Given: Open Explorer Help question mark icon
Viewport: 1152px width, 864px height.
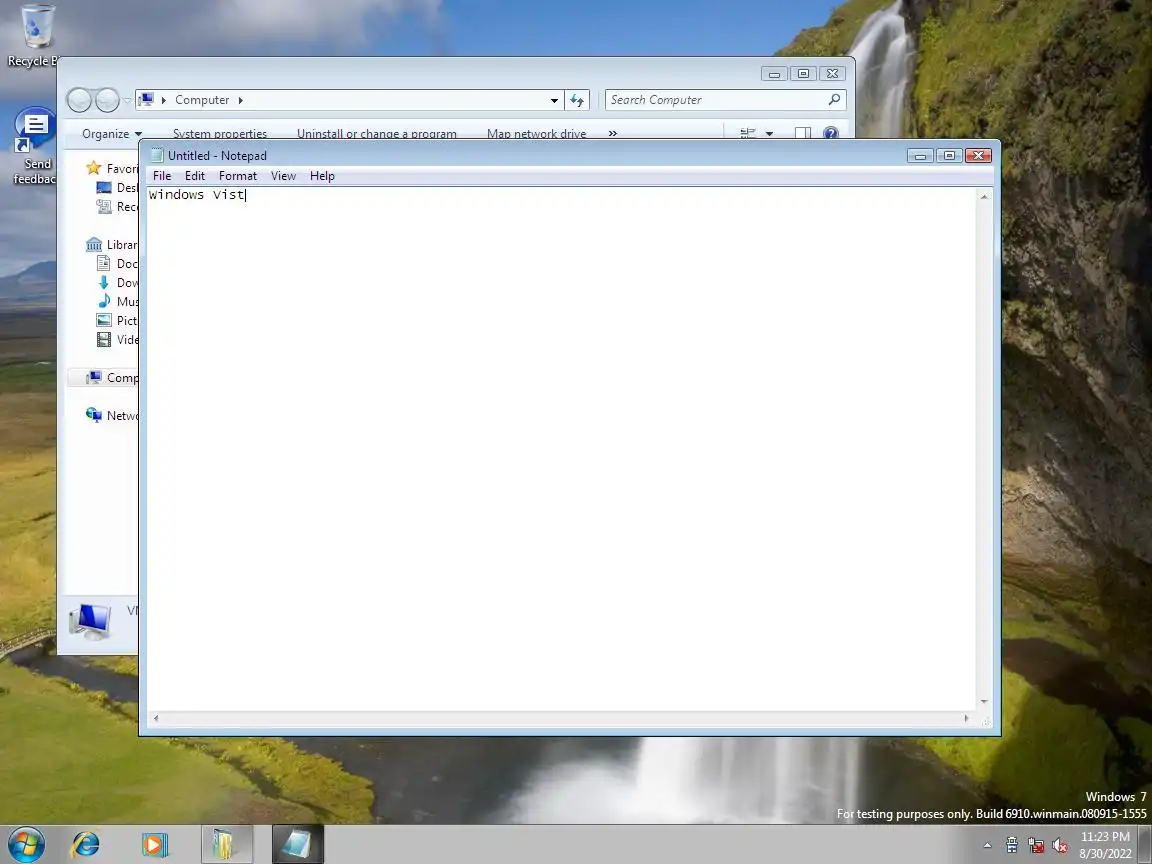Looking at the screenshot, I should (831, 133).
